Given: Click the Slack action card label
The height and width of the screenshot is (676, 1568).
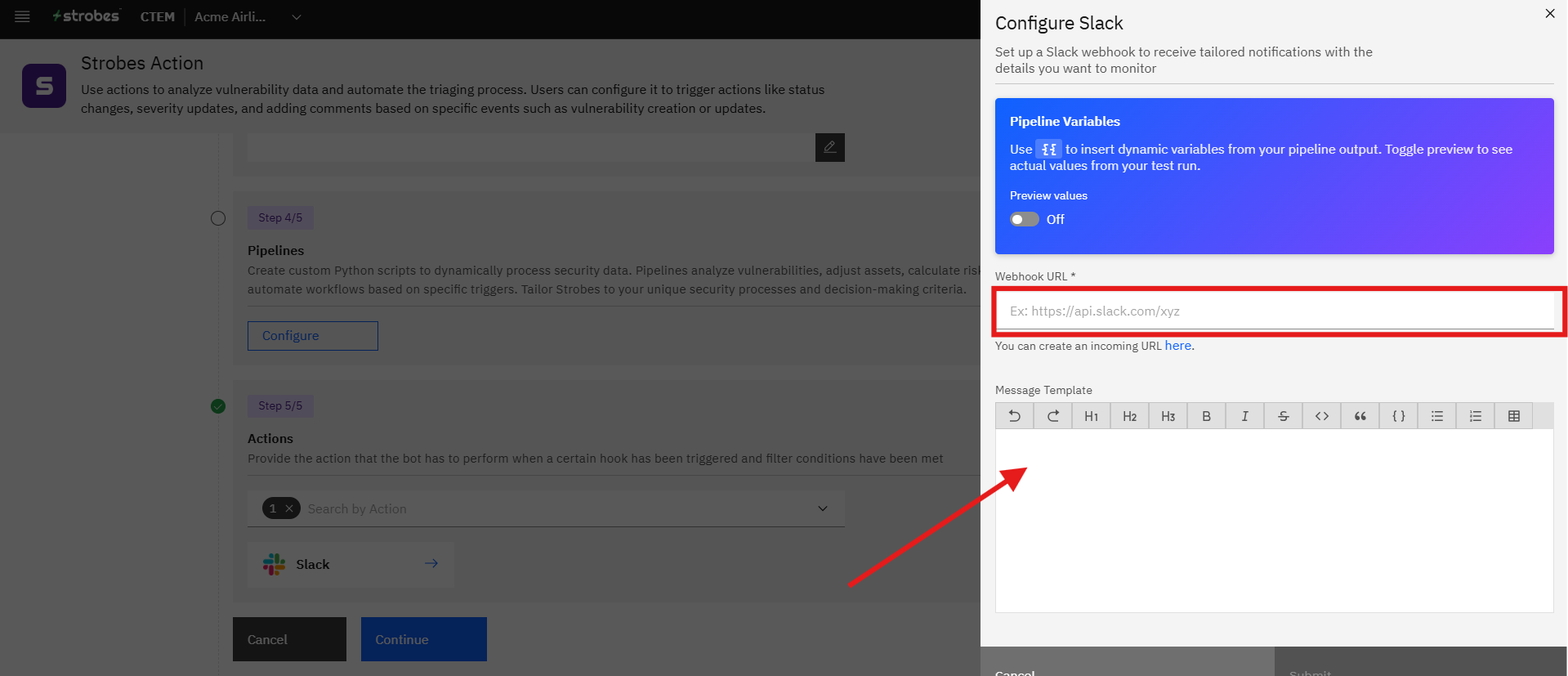Looking at the screenshot, I should coord(313,564).
